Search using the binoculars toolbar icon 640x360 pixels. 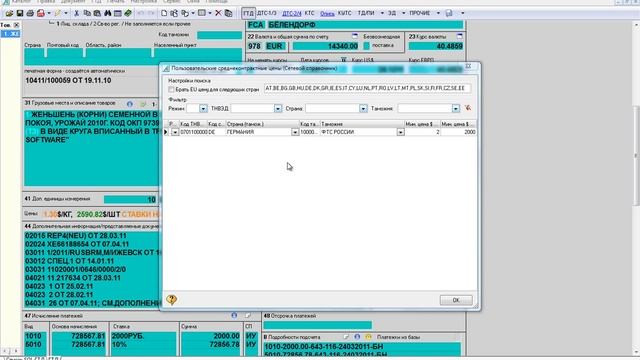(x=108, y=13)
